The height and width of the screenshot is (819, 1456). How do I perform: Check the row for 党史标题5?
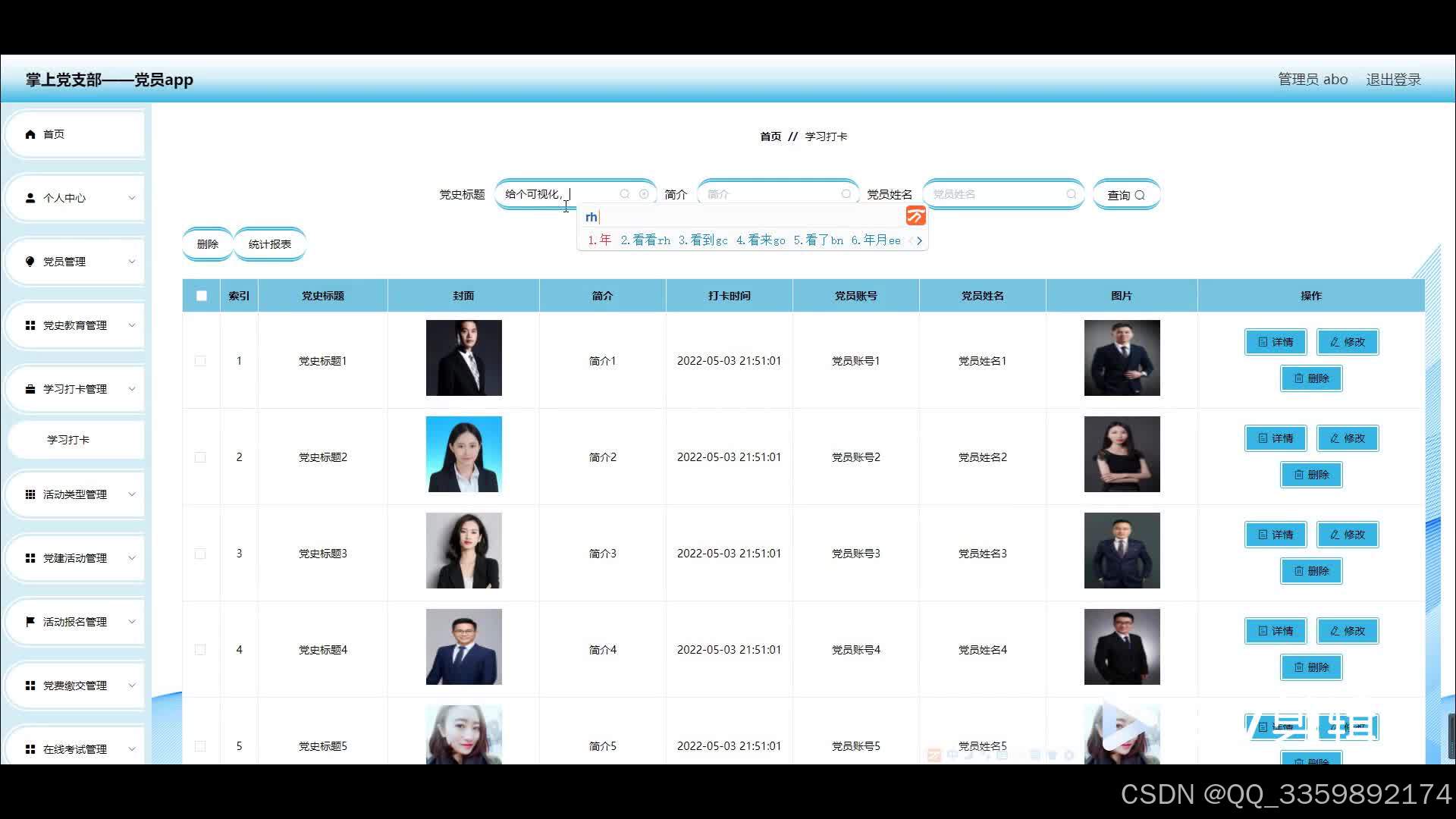tap(200, 746)
